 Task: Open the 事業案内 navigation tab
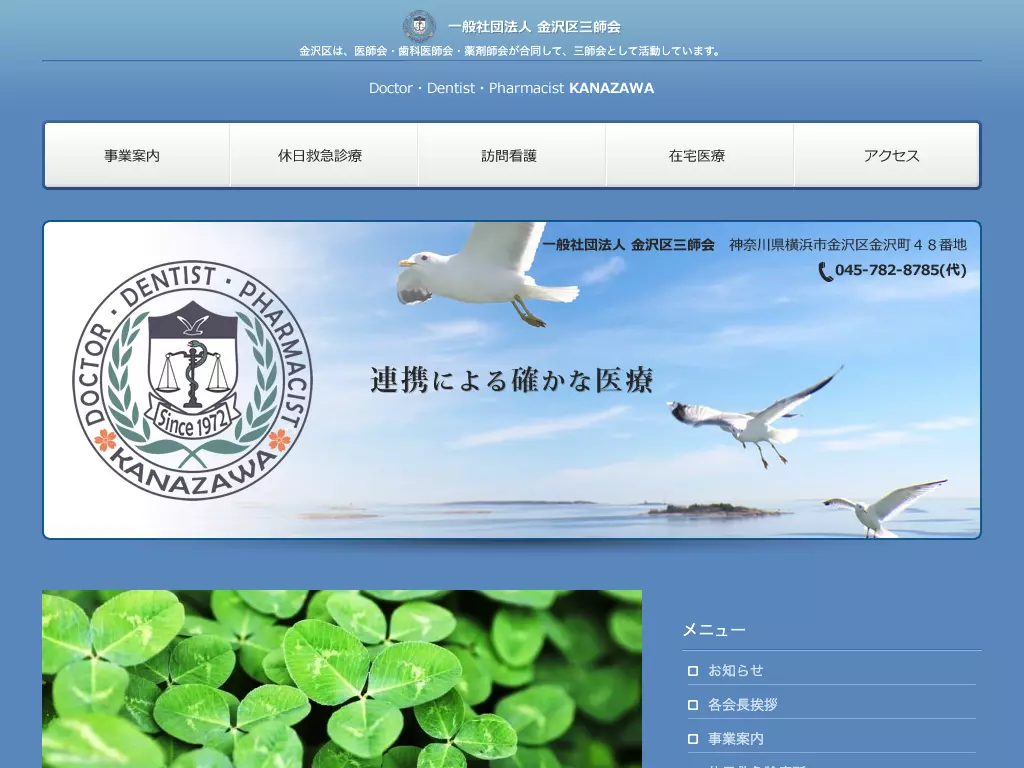pos(137,155)
